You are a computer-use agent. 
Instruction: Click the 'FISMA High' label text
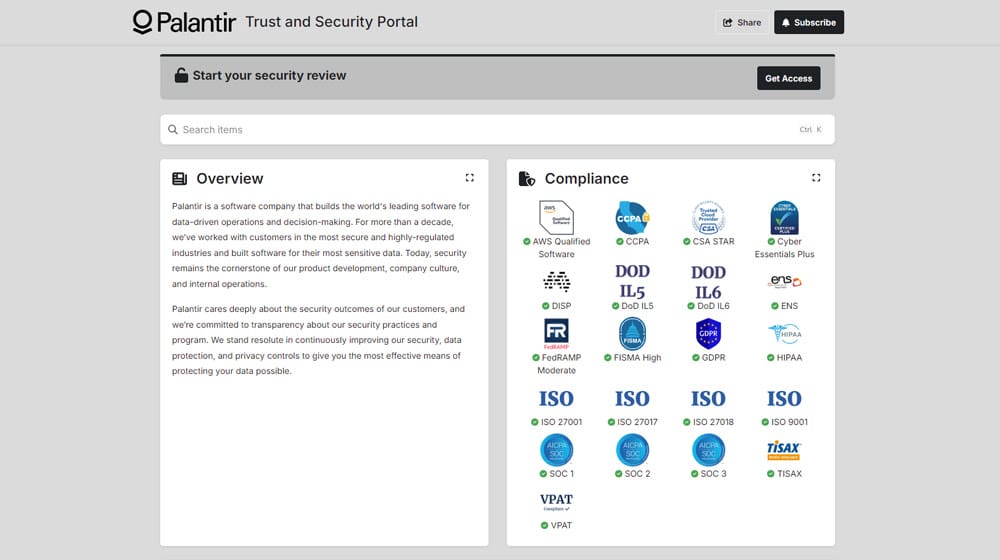coord(637,357)
